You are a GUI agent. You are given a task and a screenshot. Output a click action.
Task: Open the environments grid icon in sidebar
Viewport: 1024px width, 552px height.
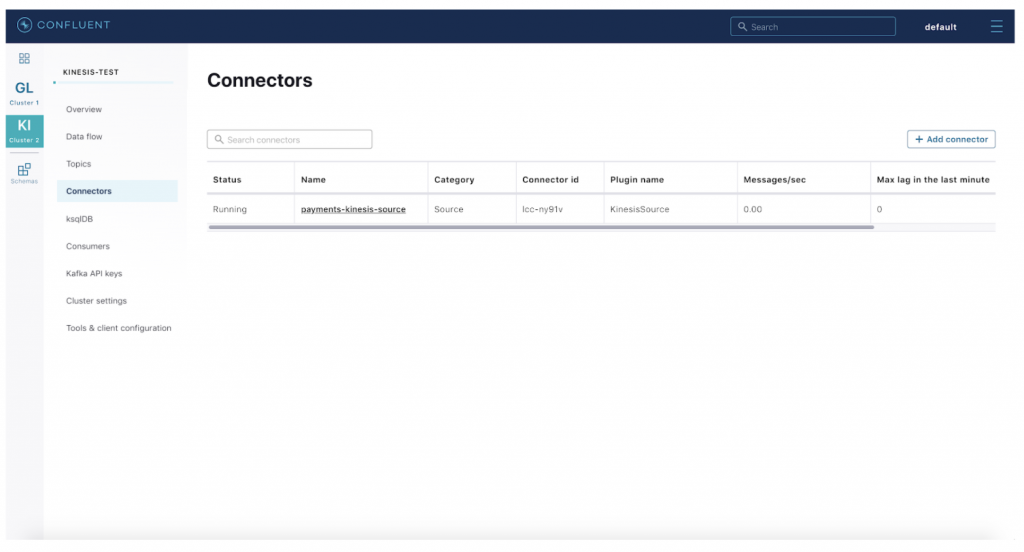24,59
